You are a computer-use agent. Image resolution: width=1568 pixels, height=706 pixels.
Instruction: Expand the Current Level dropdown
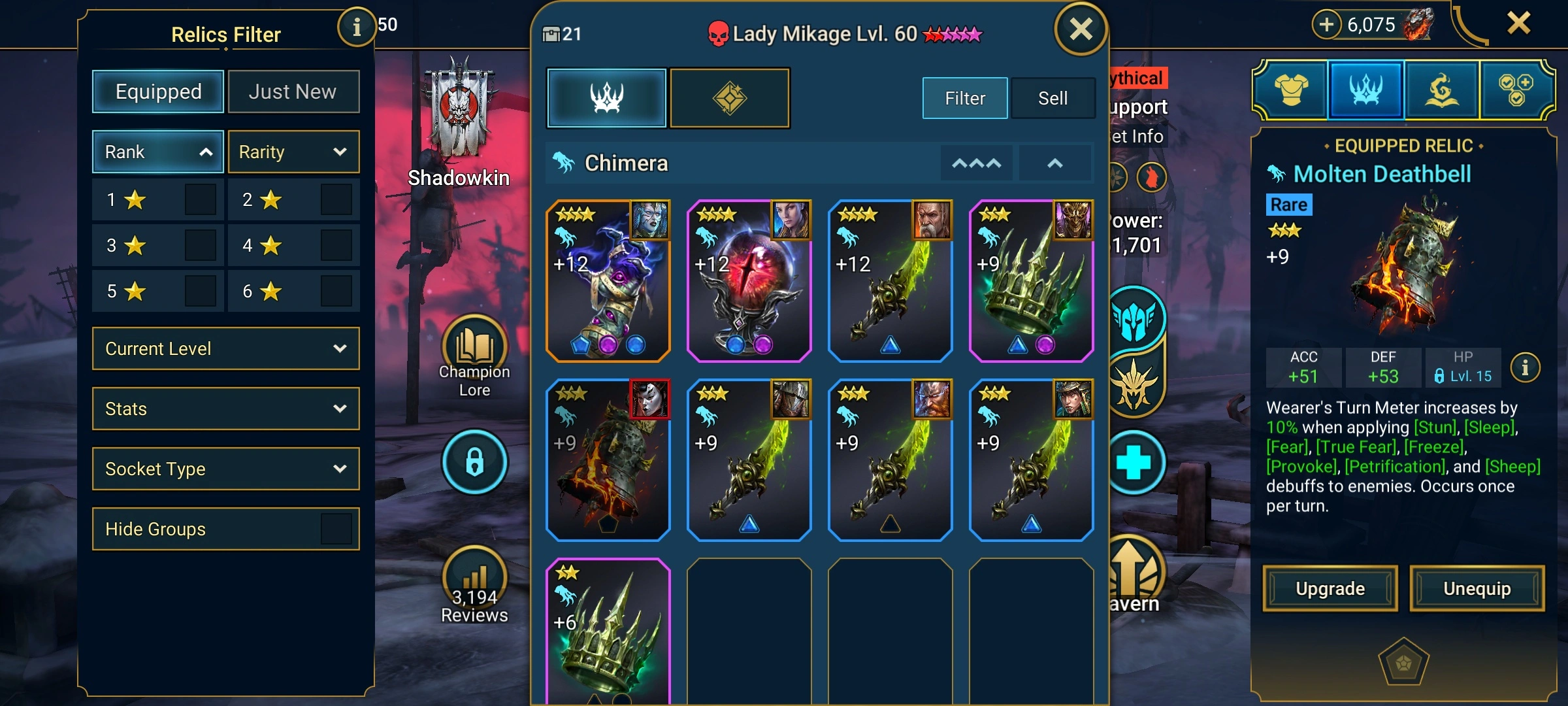click(x=226, y=348)
